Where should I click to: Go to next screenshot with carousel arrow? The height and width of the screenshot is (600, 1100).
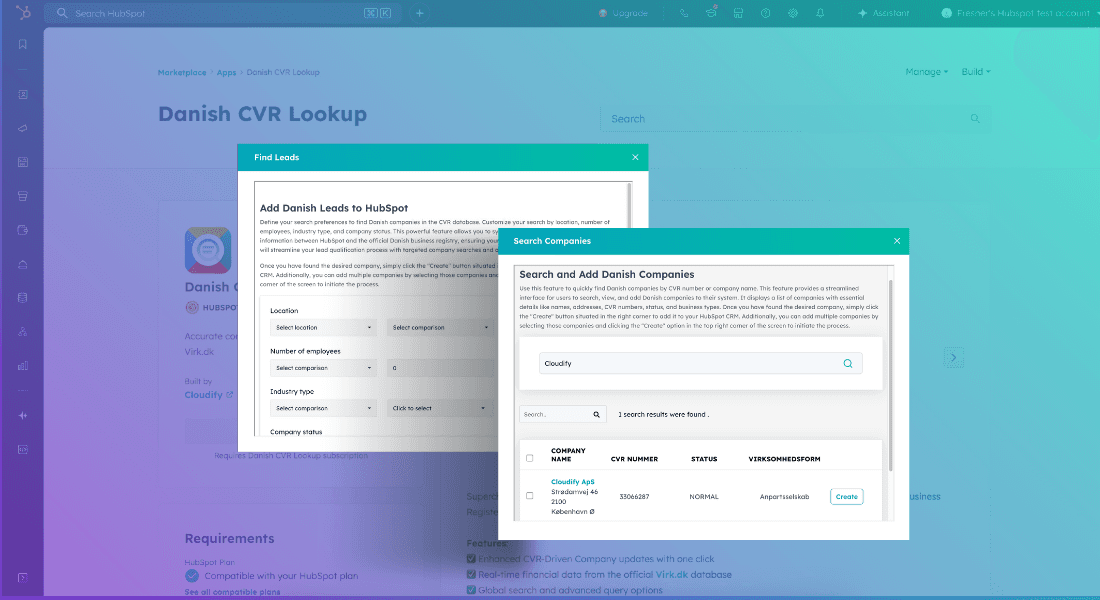[953, 357]
